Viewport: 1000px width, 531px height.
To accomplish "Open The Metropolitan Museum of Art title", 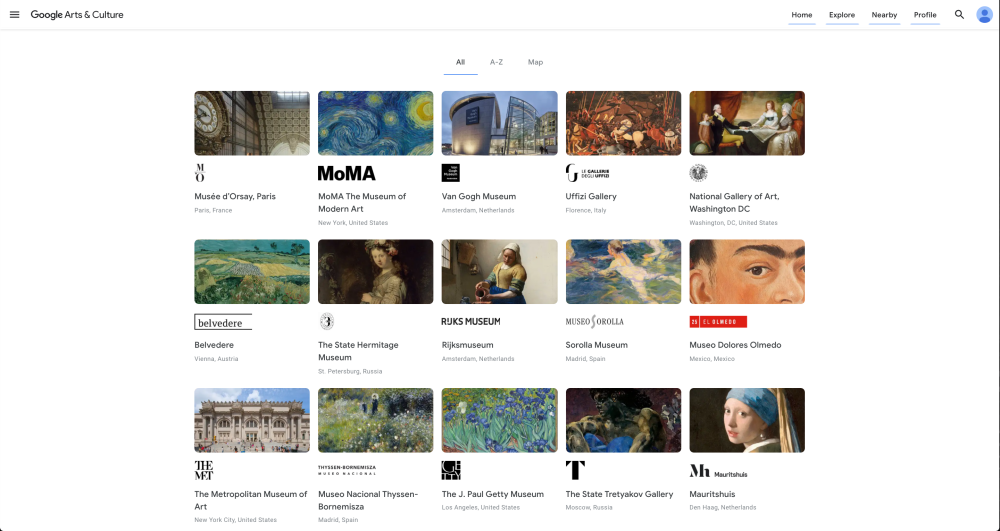I will click(251, 500).
